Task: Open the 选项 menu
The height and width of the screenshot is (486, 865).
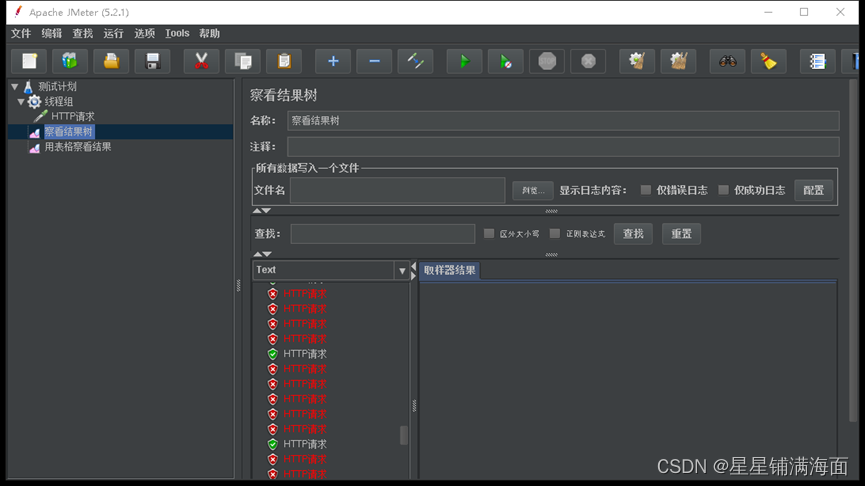Action: point(145,34)
